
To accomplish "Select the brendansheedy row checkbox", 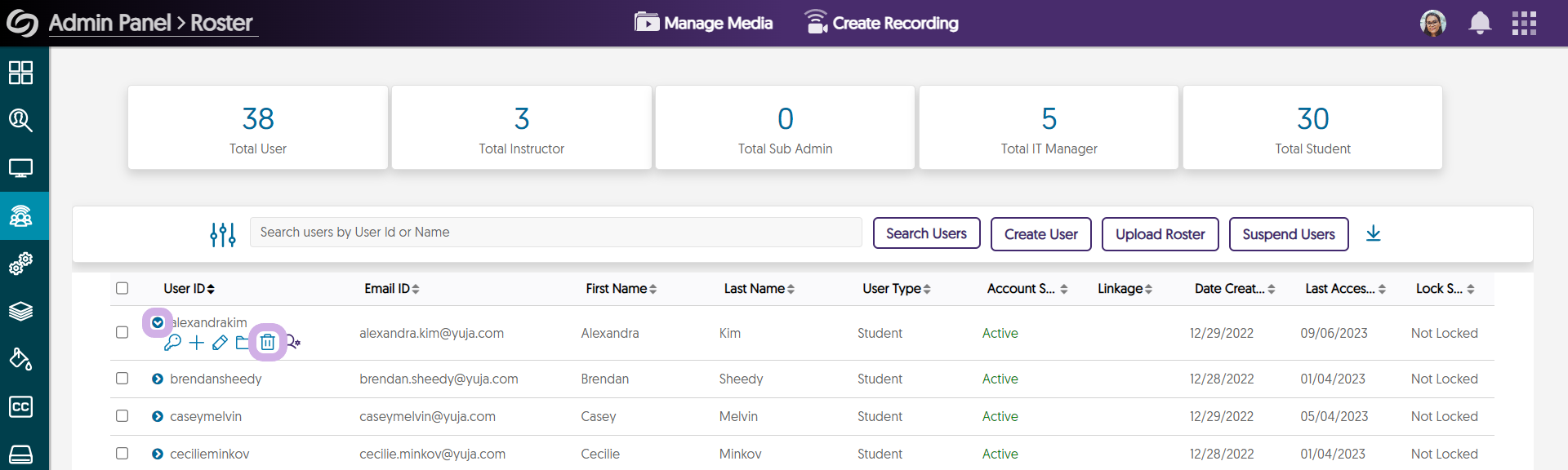I will click(x=122, y=379).
